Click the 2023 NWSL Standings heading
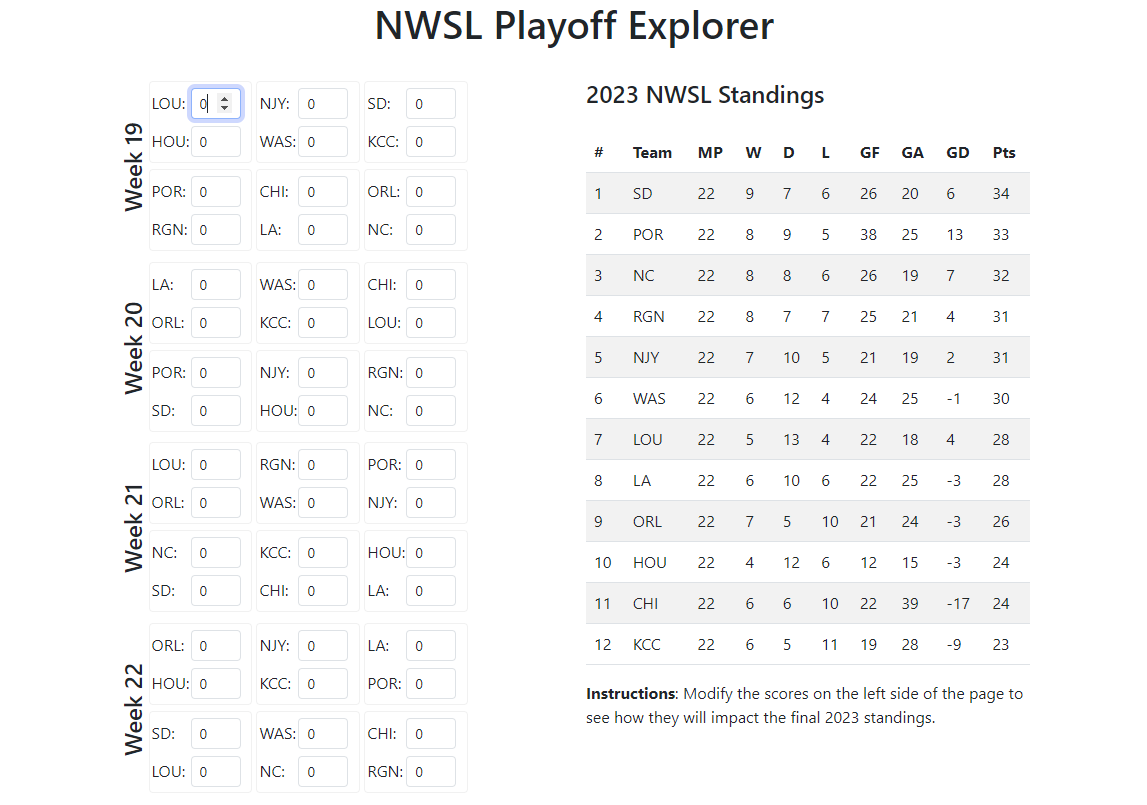Screen dimensions: 1147x805 (705, 96)
